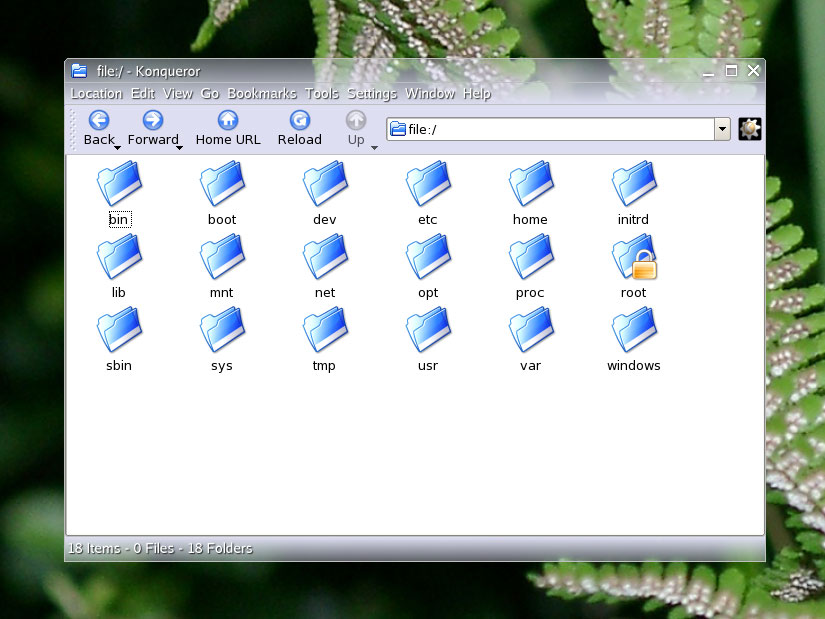825x619 pixels.
Task: Select the opt folder icon
Action: (428, 256)
